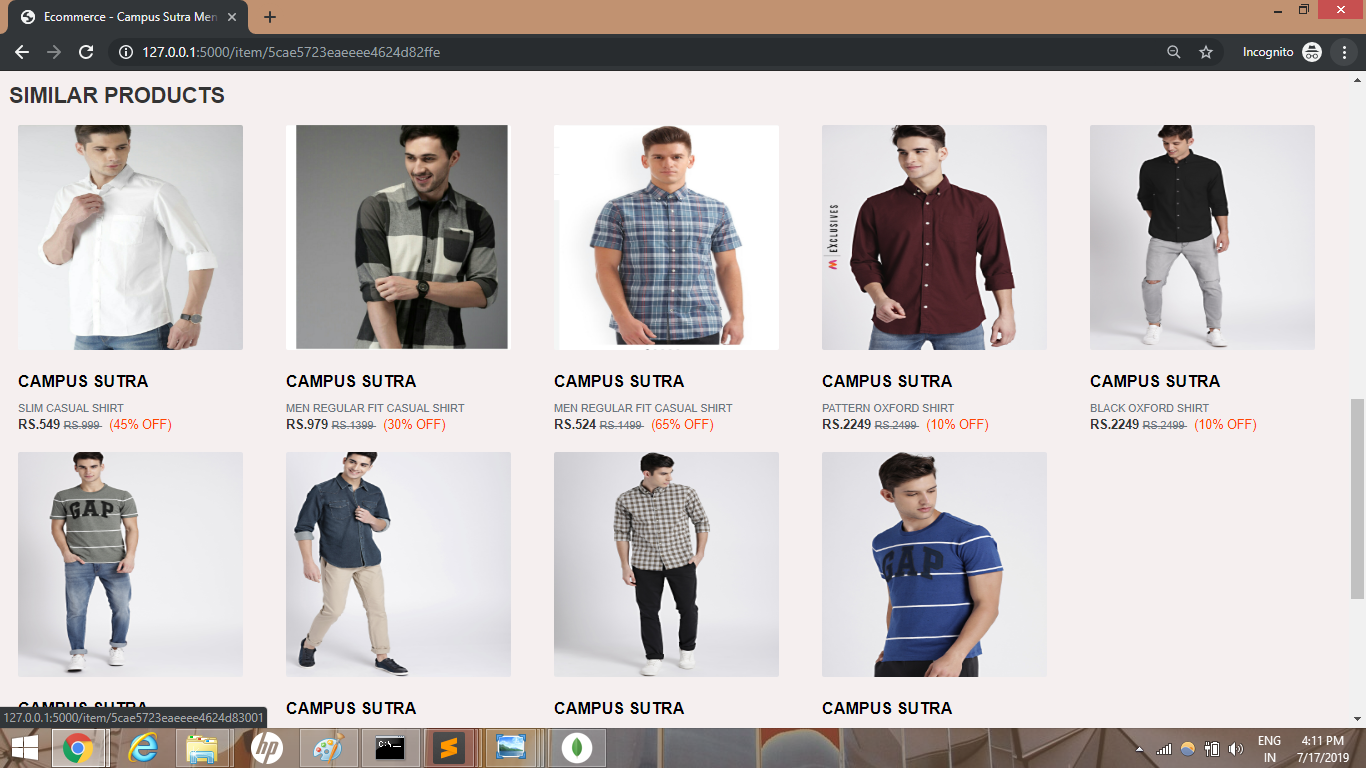The width and height of the screenshot is (1366, 768).
Task: Click the volume speaker tray icon
Action: (1236, 749)
